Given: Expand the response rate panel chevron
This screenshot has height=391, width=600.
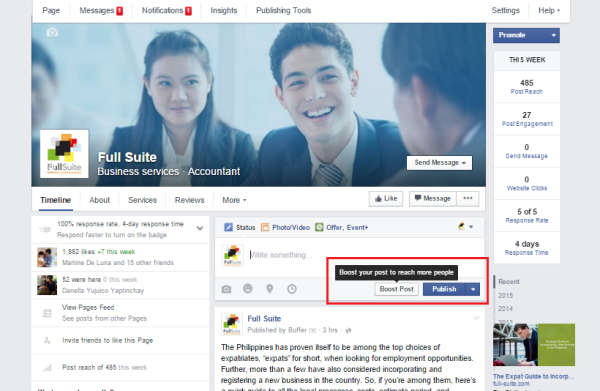Looking at the screenshot, I should [x=200, y=228].
